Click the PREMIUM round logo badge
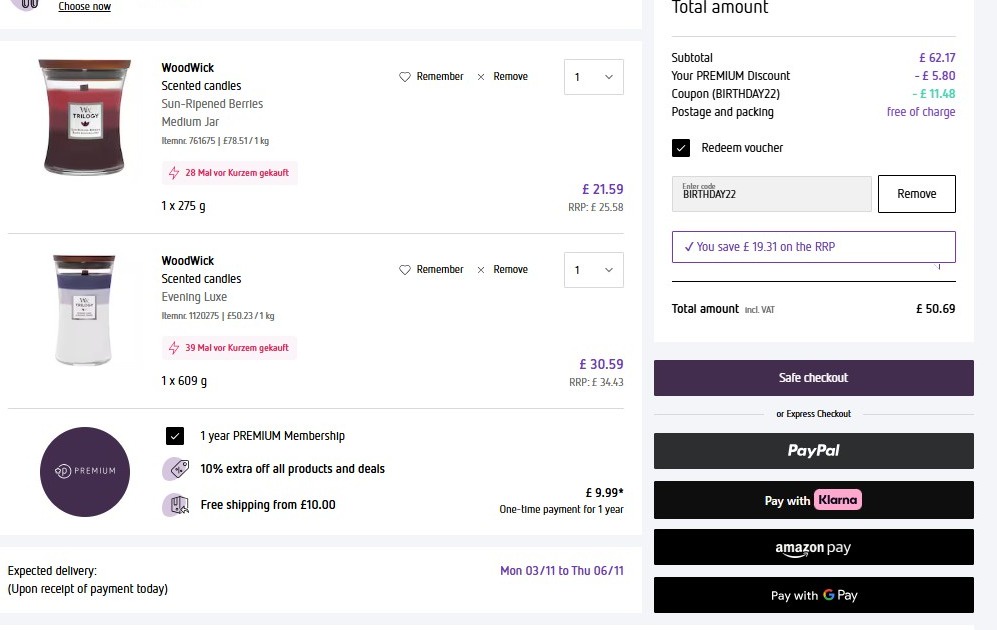The height and width of the screenshot is (630, 997). pyautogui.click(x=85, y=471)
